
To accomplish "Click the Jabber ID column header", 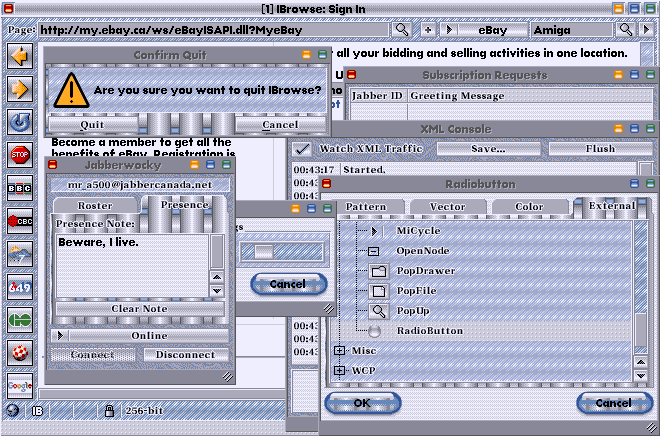I will [x=377, y=96].
